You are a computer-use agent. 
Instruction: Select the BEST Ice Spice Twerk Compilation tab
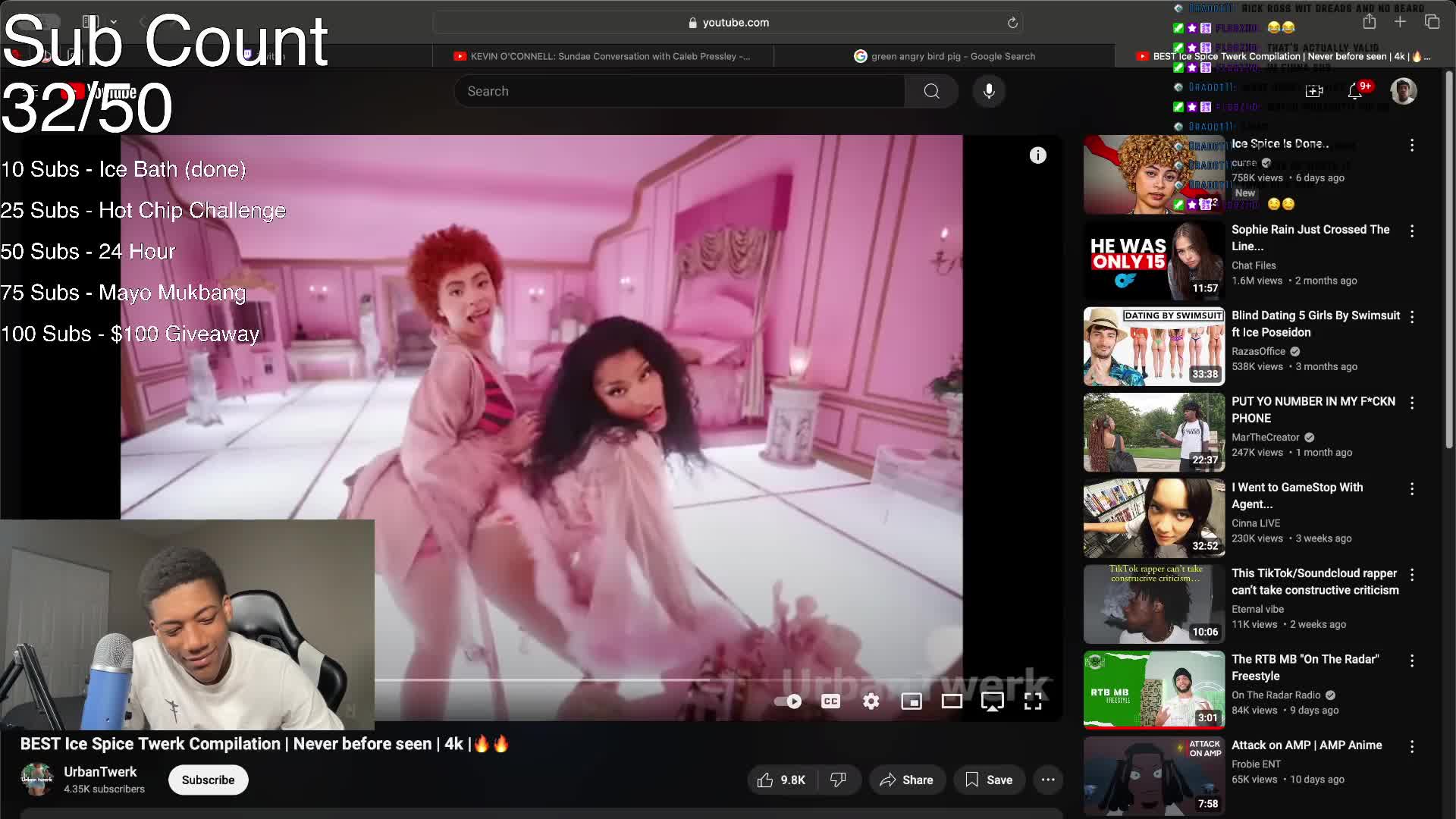click(x=1285, y=56)
